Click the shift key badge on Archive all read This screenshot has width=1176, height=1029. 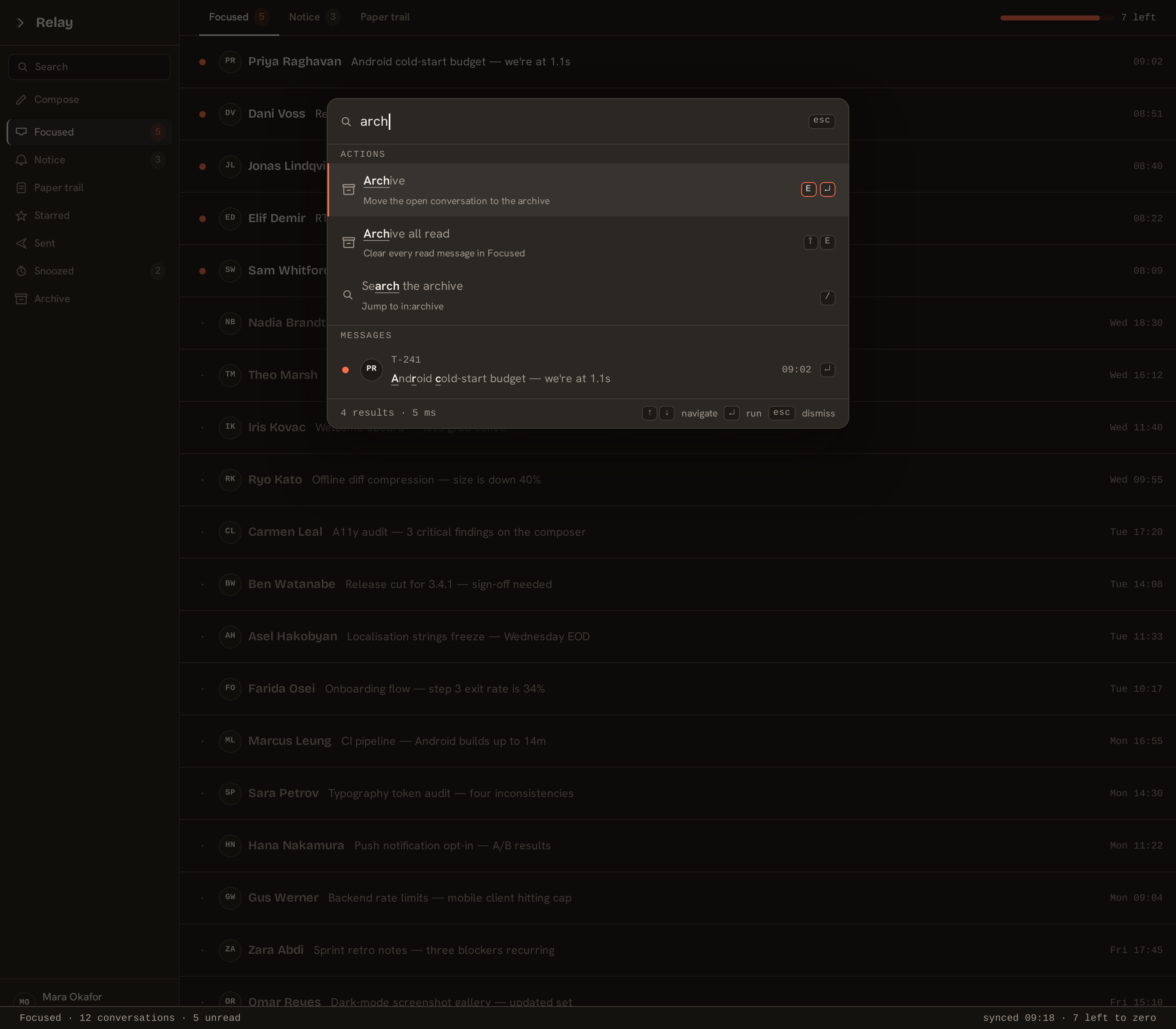pyautogui.click(x=810, y=242)
